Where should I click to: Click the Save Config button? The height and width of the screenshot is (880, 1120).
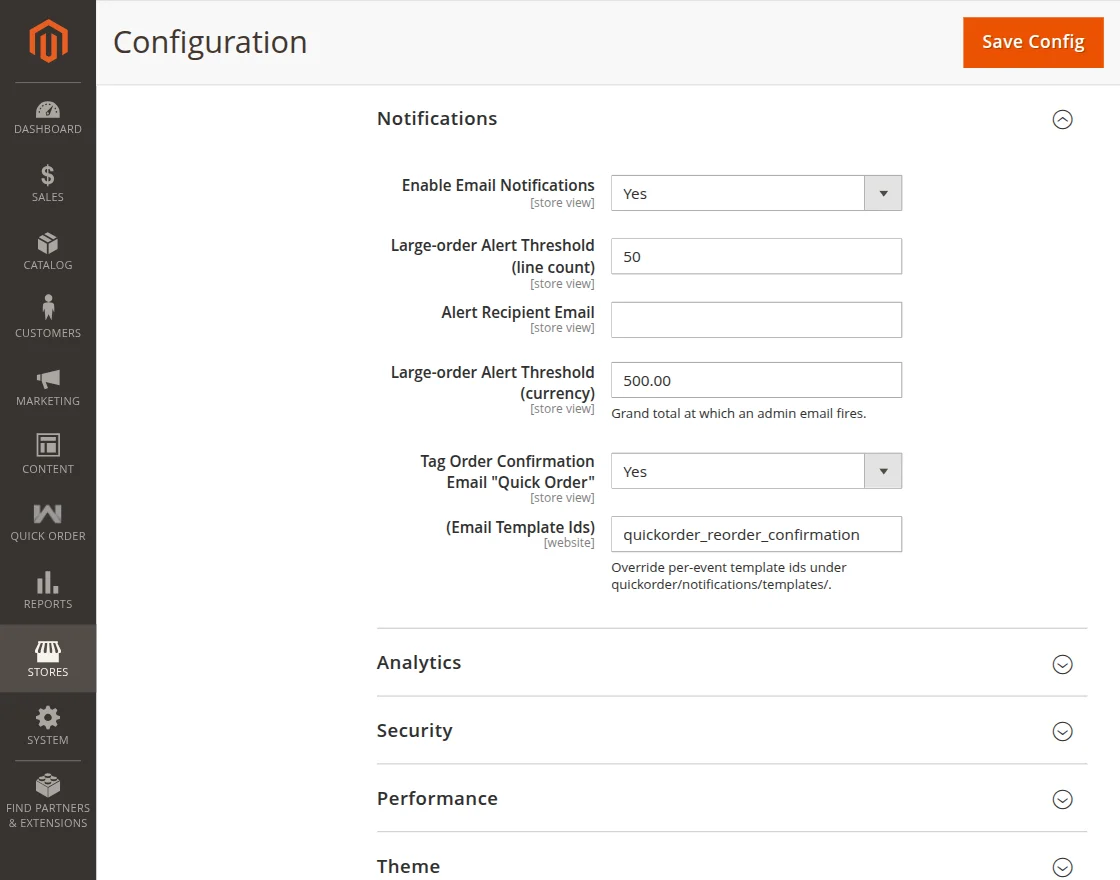[1033, 42]
